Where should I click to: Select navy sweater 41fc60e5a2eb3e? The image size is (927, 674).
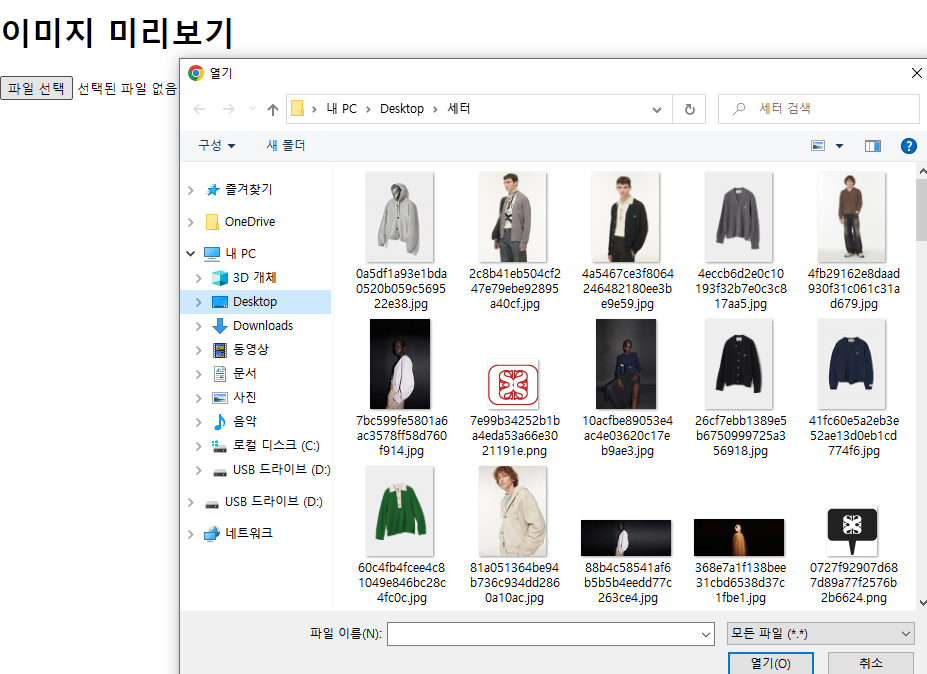click(852, 364)
